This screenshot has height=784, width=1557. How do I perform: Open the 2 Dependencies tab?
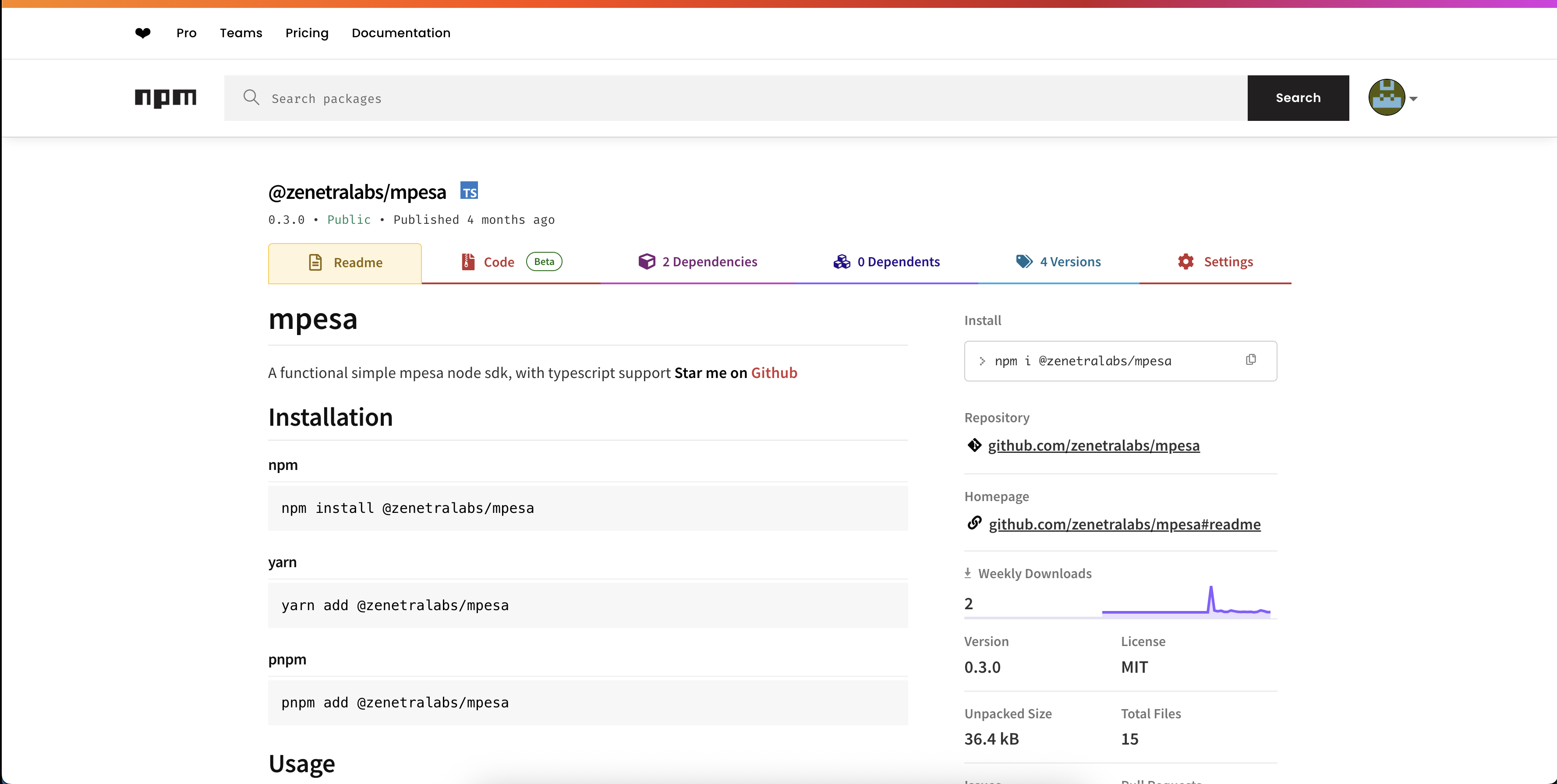coord(698,262)
